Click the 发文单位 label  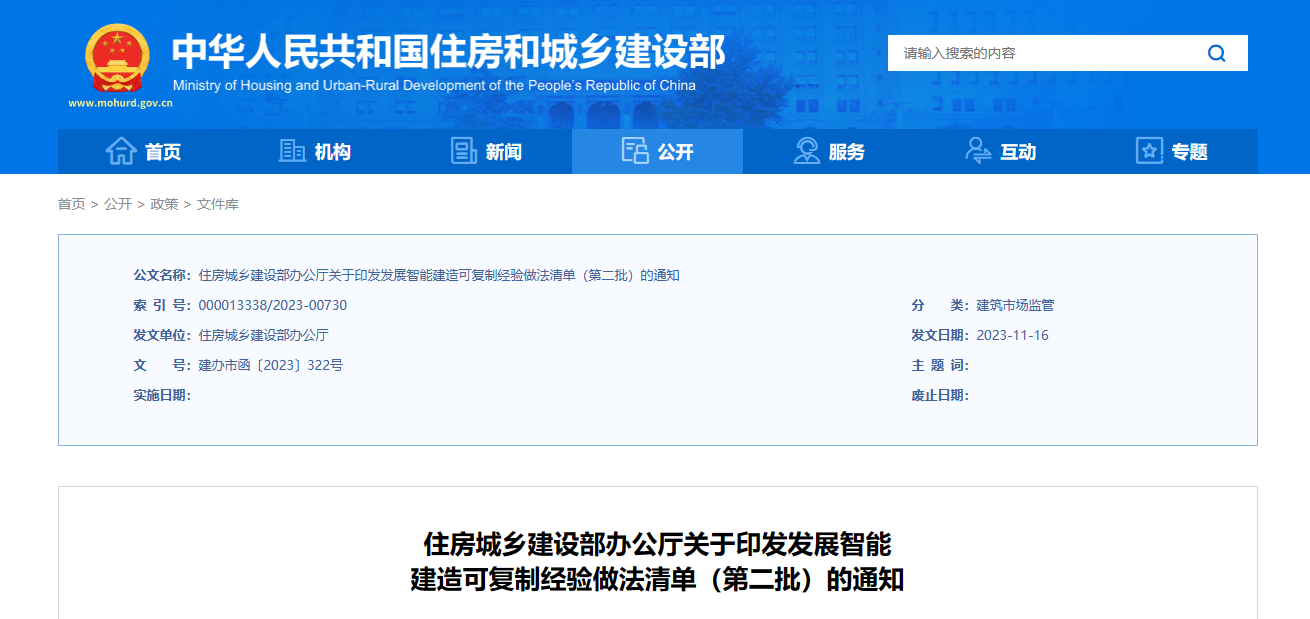click(x=162, y=335)
